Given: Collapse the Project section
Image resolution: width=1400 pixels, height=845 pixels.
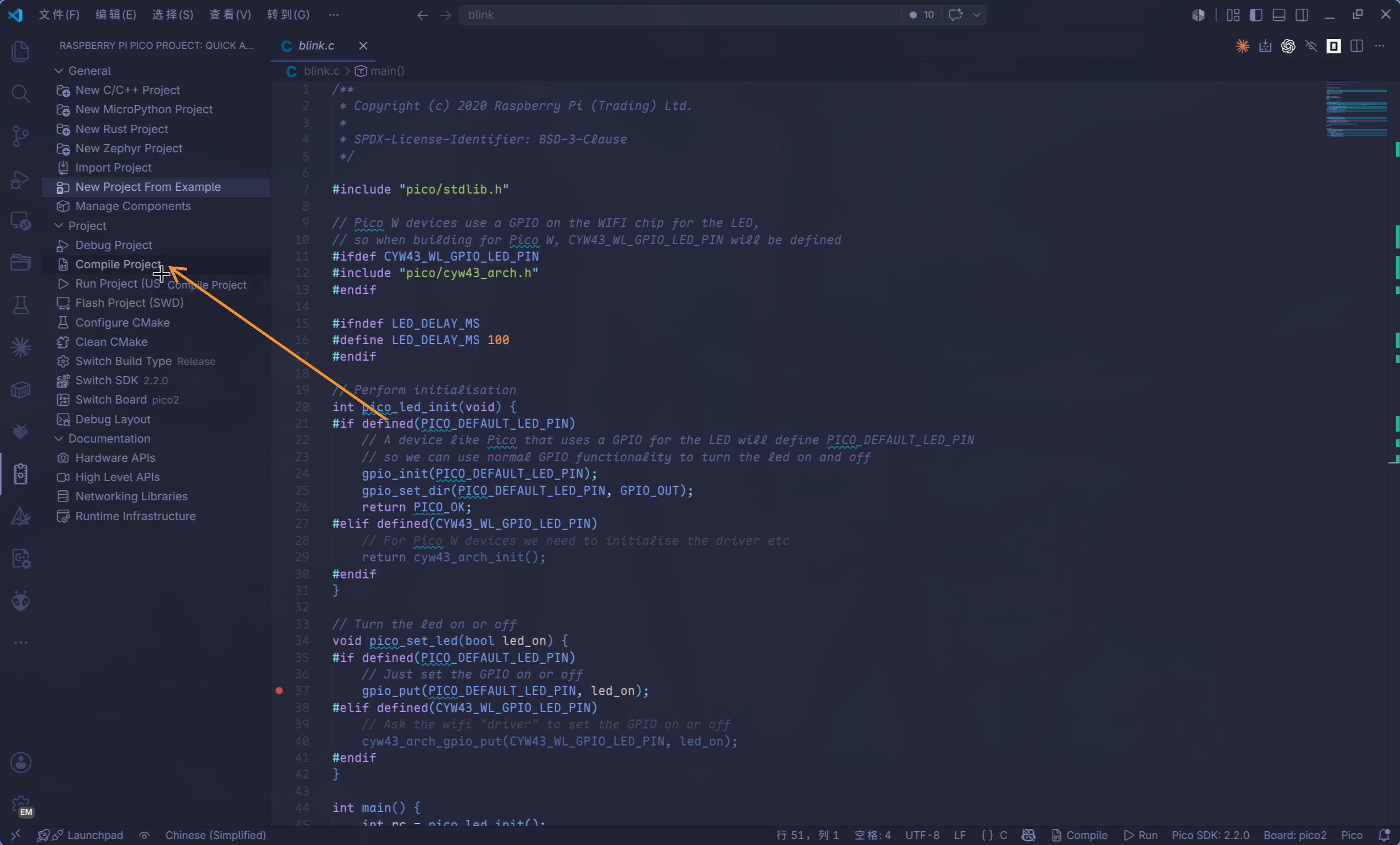Looking at the screenshot, I should pyautogui.click(x=58, y=225).
